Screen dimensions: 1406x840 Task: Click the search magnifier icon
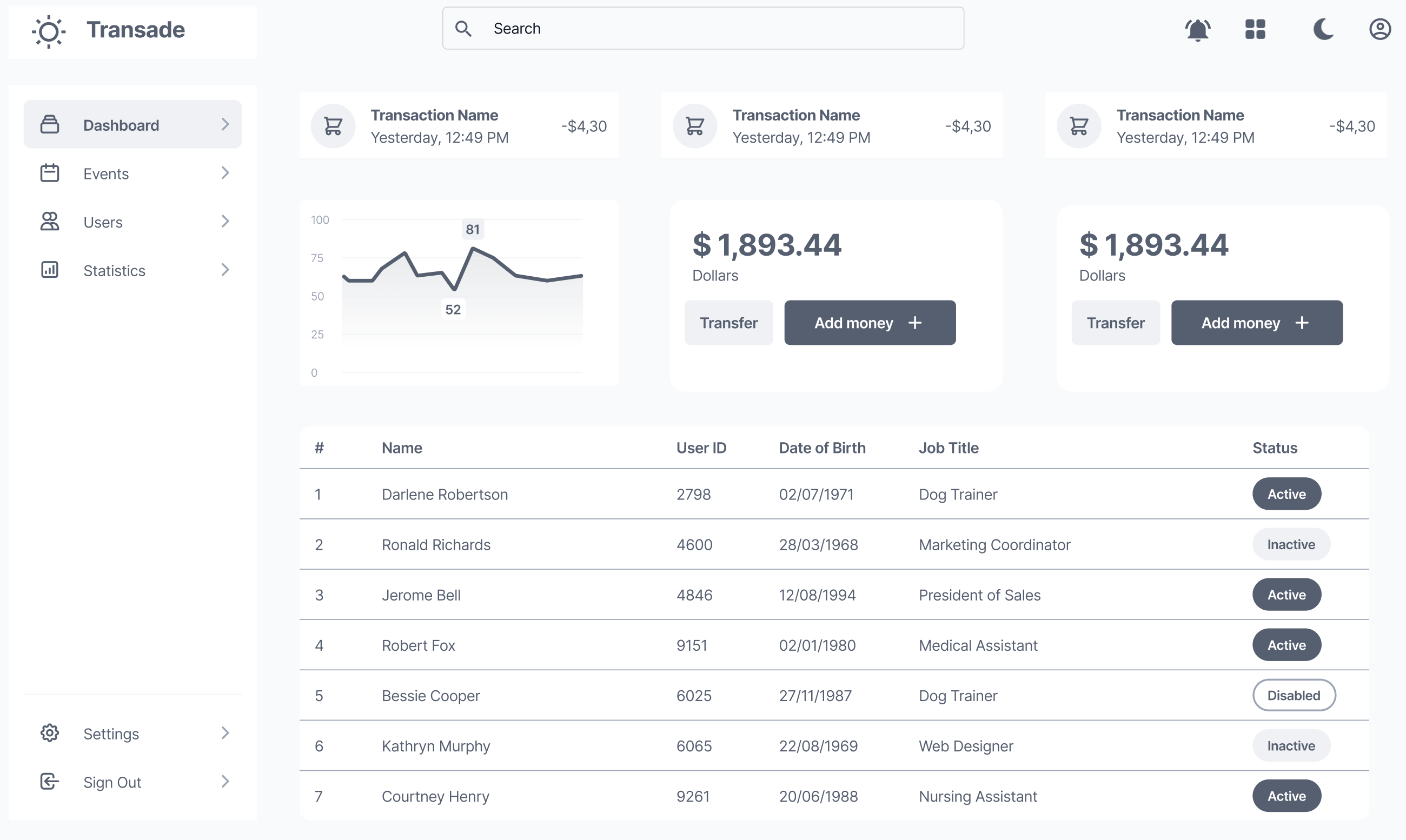[463, 28]
